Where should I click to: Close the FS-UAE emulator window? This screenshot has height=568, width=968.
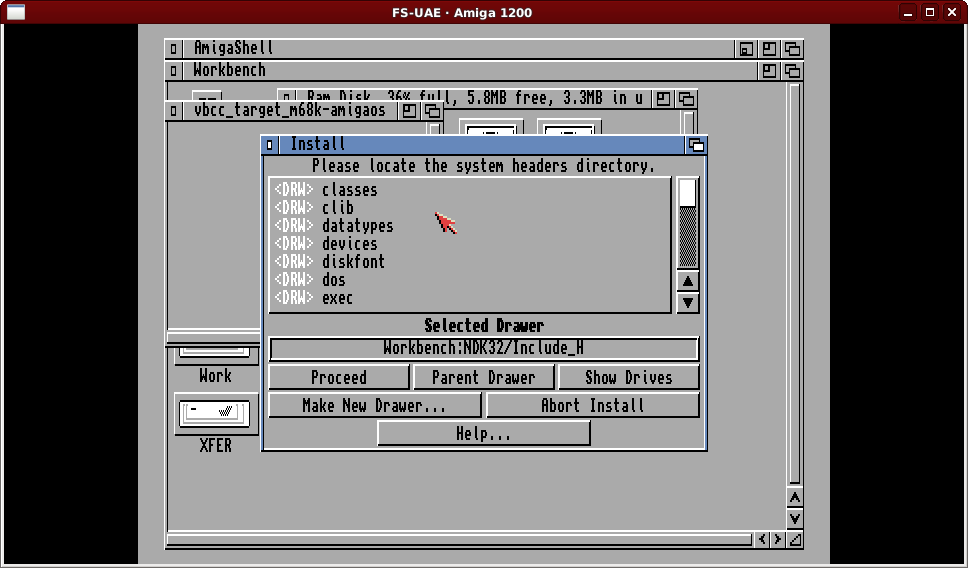point(952,12)
